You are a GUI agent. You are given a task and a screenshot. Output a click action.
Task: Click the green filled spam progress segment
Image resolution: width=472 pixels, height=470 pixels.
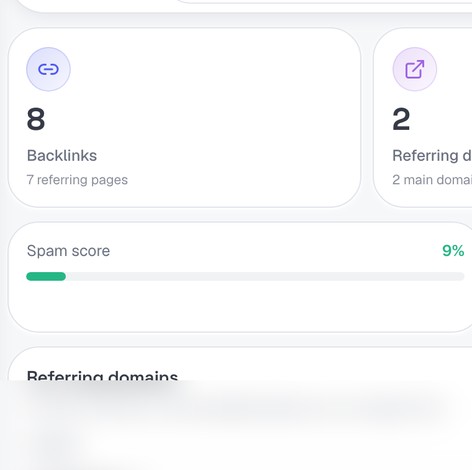(x=46, y=276)
